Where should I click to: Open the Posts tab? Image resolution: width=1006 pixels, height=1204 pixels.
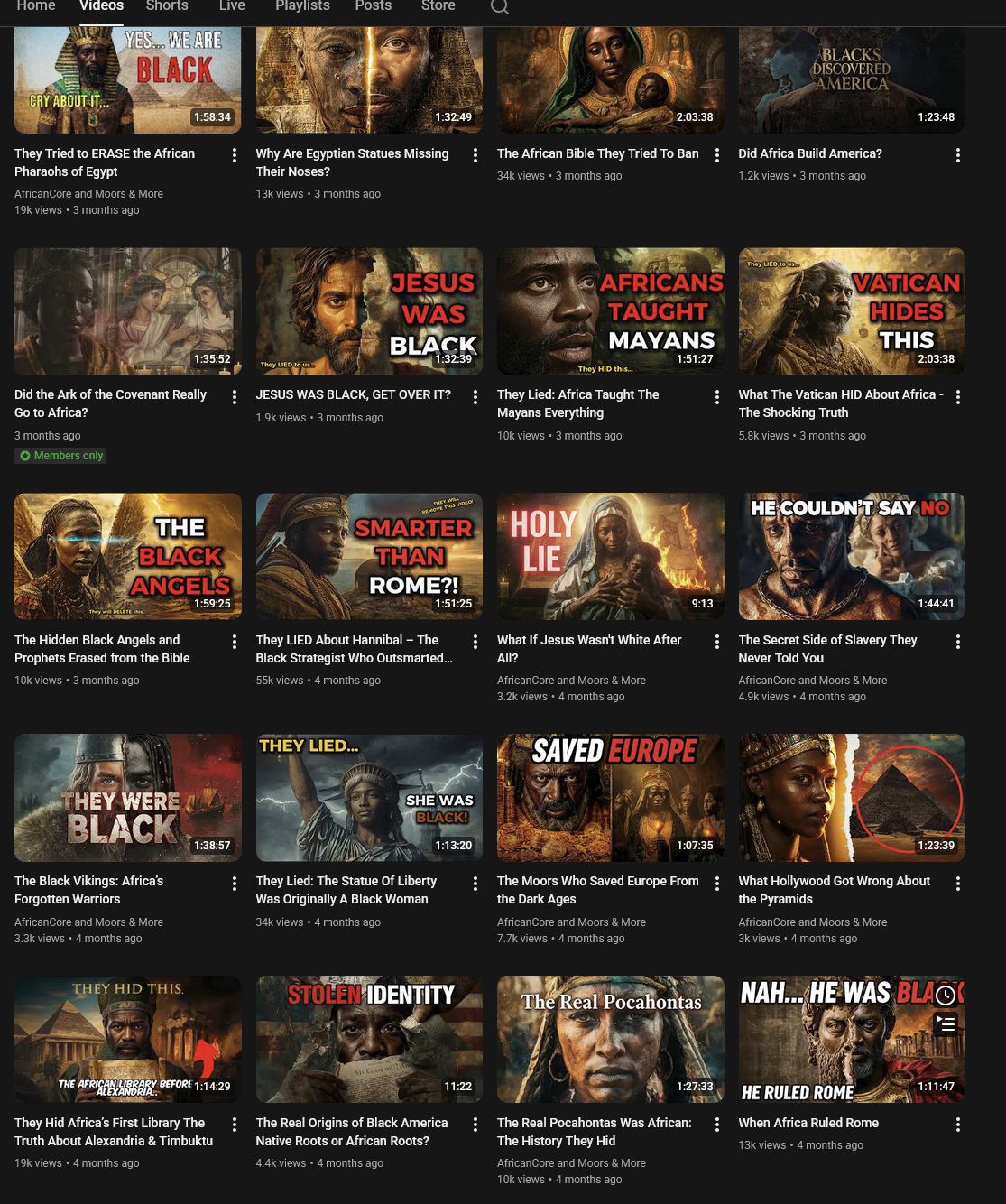pos(374,6)
